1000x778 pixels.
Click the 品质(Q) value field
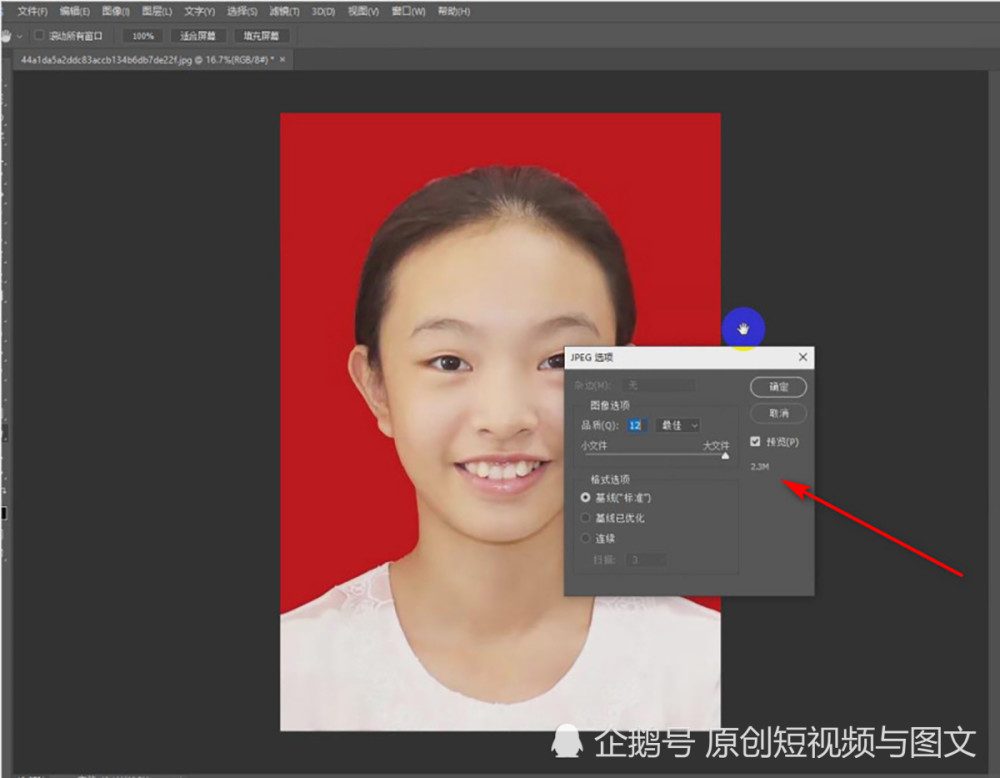tap(636, 425)
